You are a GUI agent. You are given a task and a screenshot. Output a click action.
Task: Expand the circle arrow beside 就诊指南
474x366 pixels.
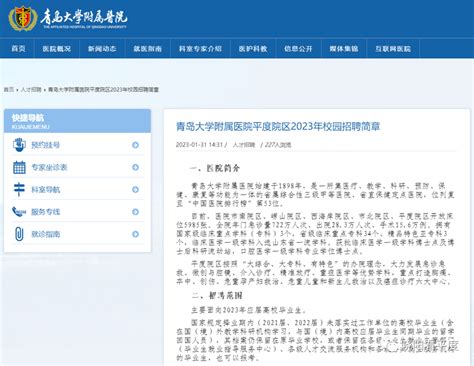135,234
